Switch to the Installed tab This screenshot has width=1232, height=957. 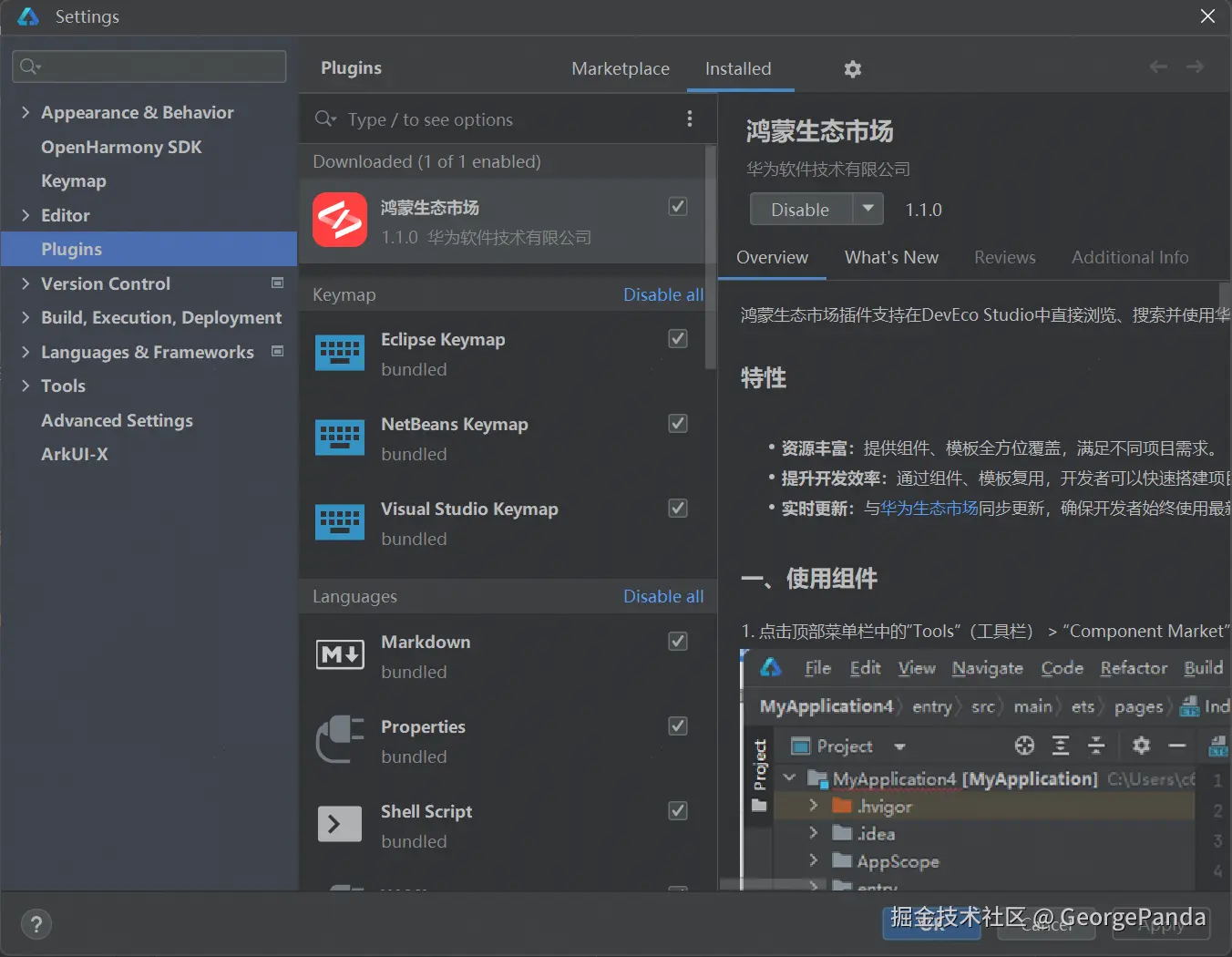point(738,68)
